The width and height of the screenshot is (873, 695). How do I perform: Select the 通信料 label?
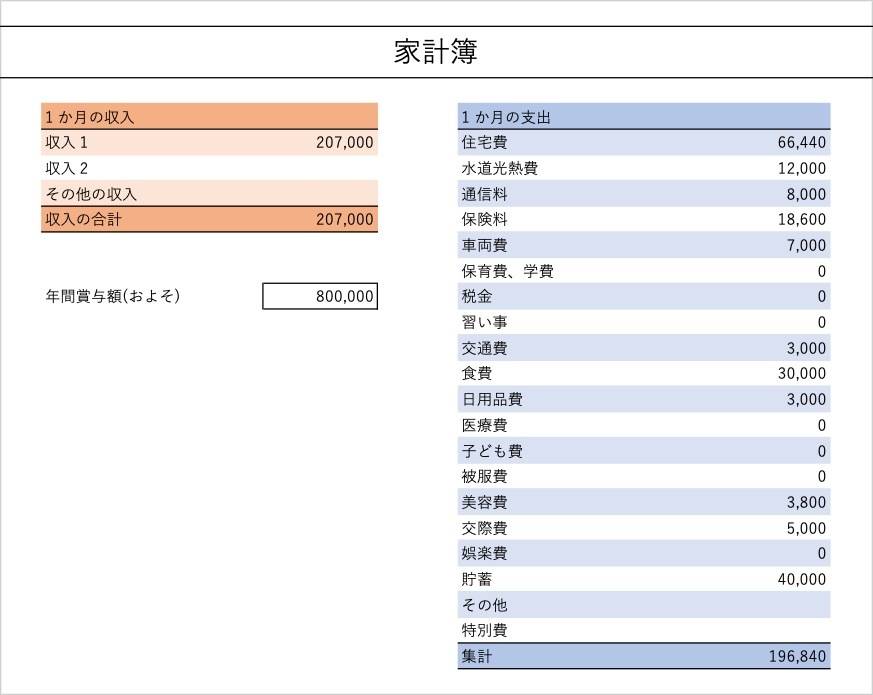pos(484,194)
